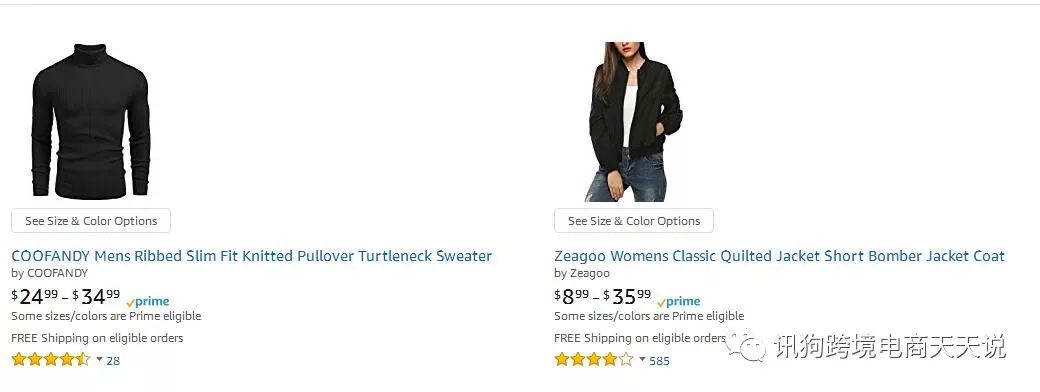Viewport: 1040px width, 392px height.
Task: Click the 4.5 star rating for the sweater
Action: click(51, 359)
